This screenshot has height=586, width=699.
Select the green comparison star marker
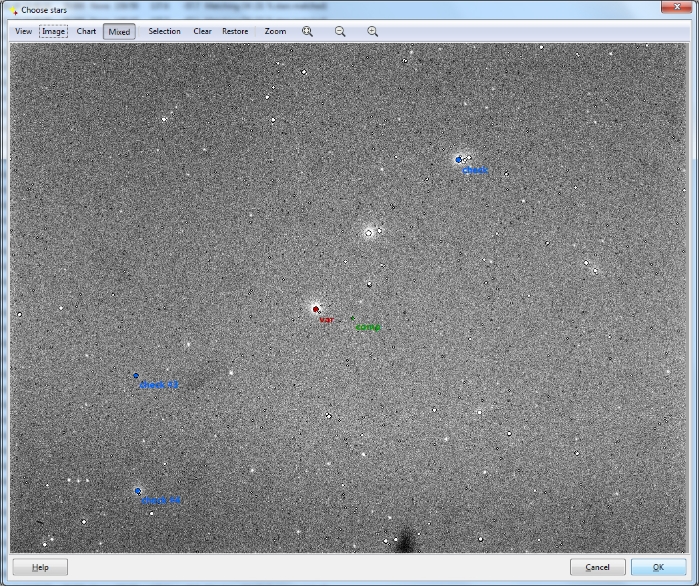point(352,318)
